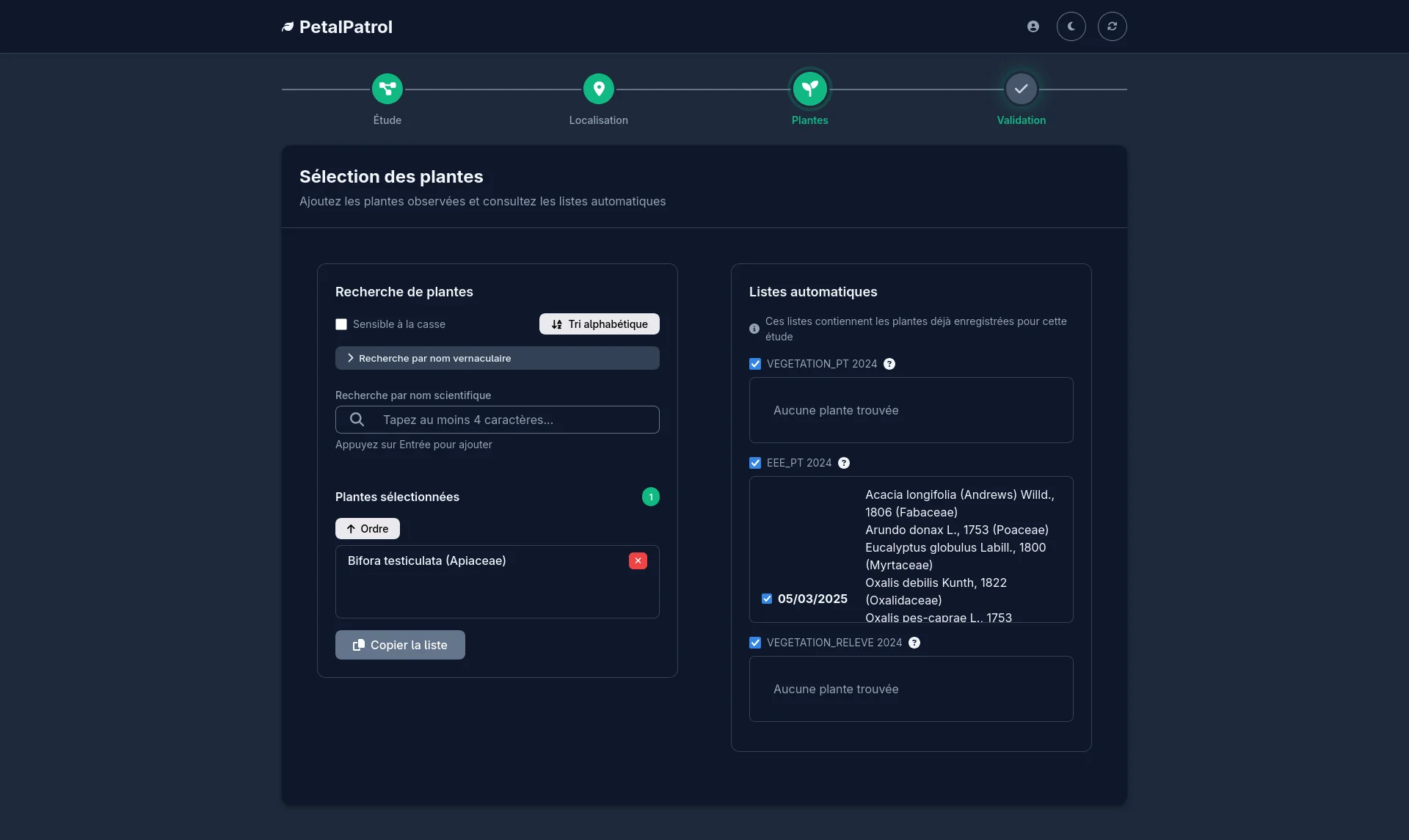Click Arundo donax L., 1753 (Poaceae) entry
This screenshot has width=1409, height=840.
(957, 530)
